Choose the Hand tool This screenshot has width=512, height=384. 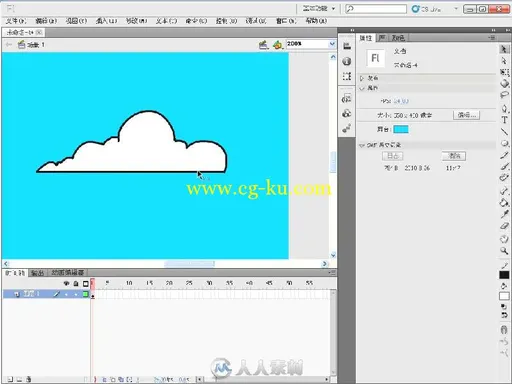504,239
